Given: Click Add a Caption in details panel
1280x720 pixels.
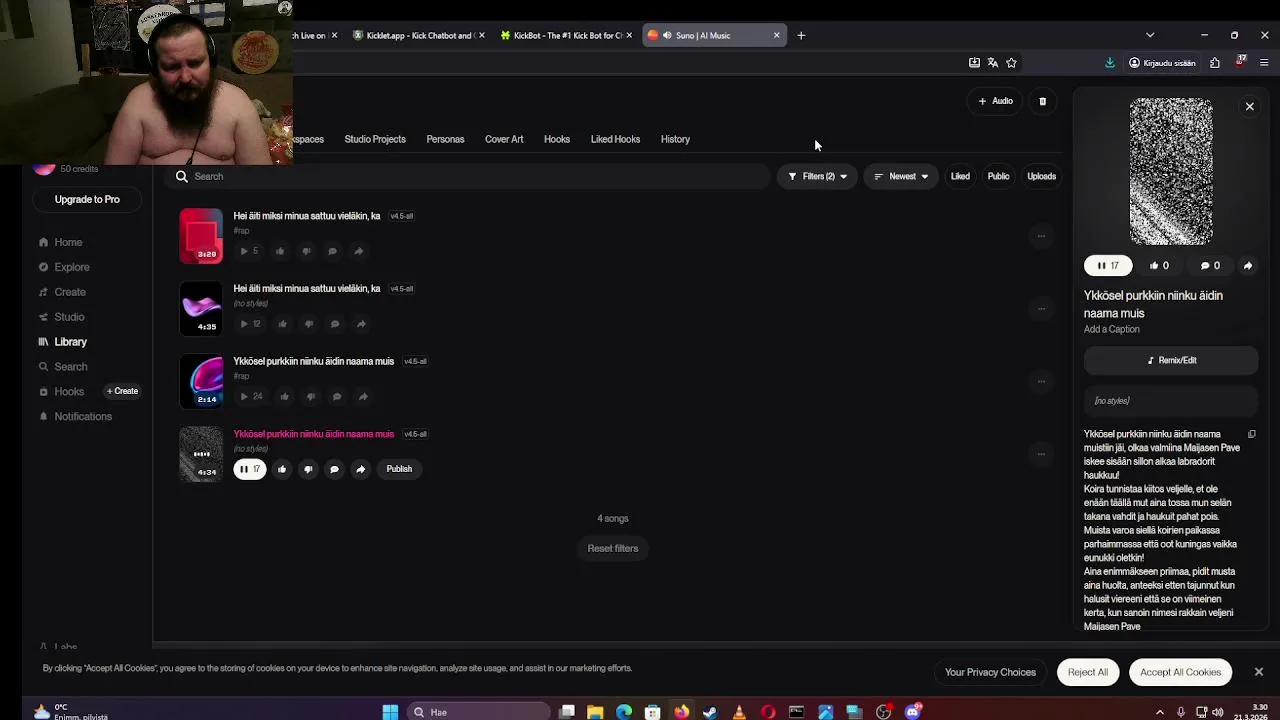Looking at the screenshot, I should 1111,329.
